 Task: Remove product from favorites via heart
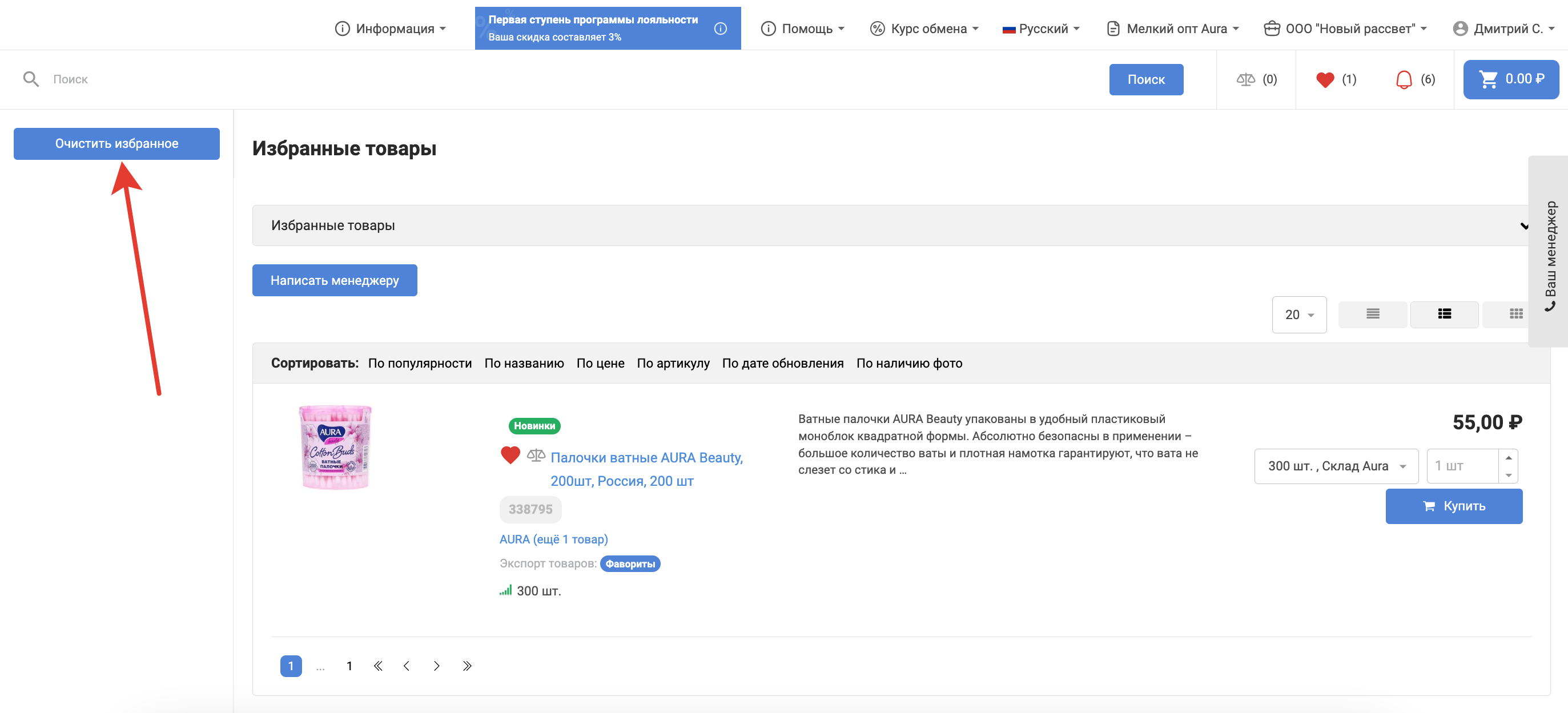tap(510, 455)
